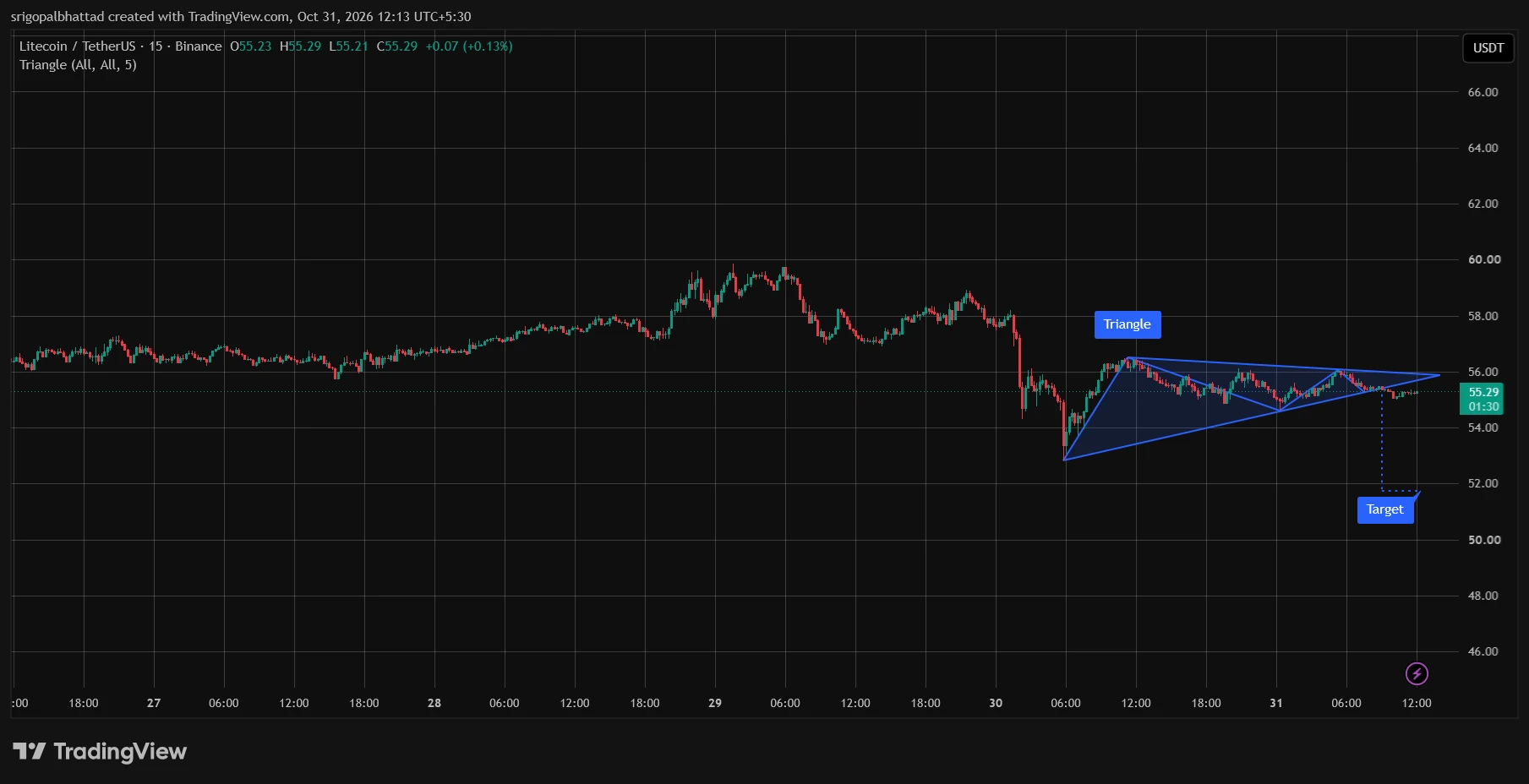Select the Triangle (All, All, 5) indicator legend

tap(78, 65)
